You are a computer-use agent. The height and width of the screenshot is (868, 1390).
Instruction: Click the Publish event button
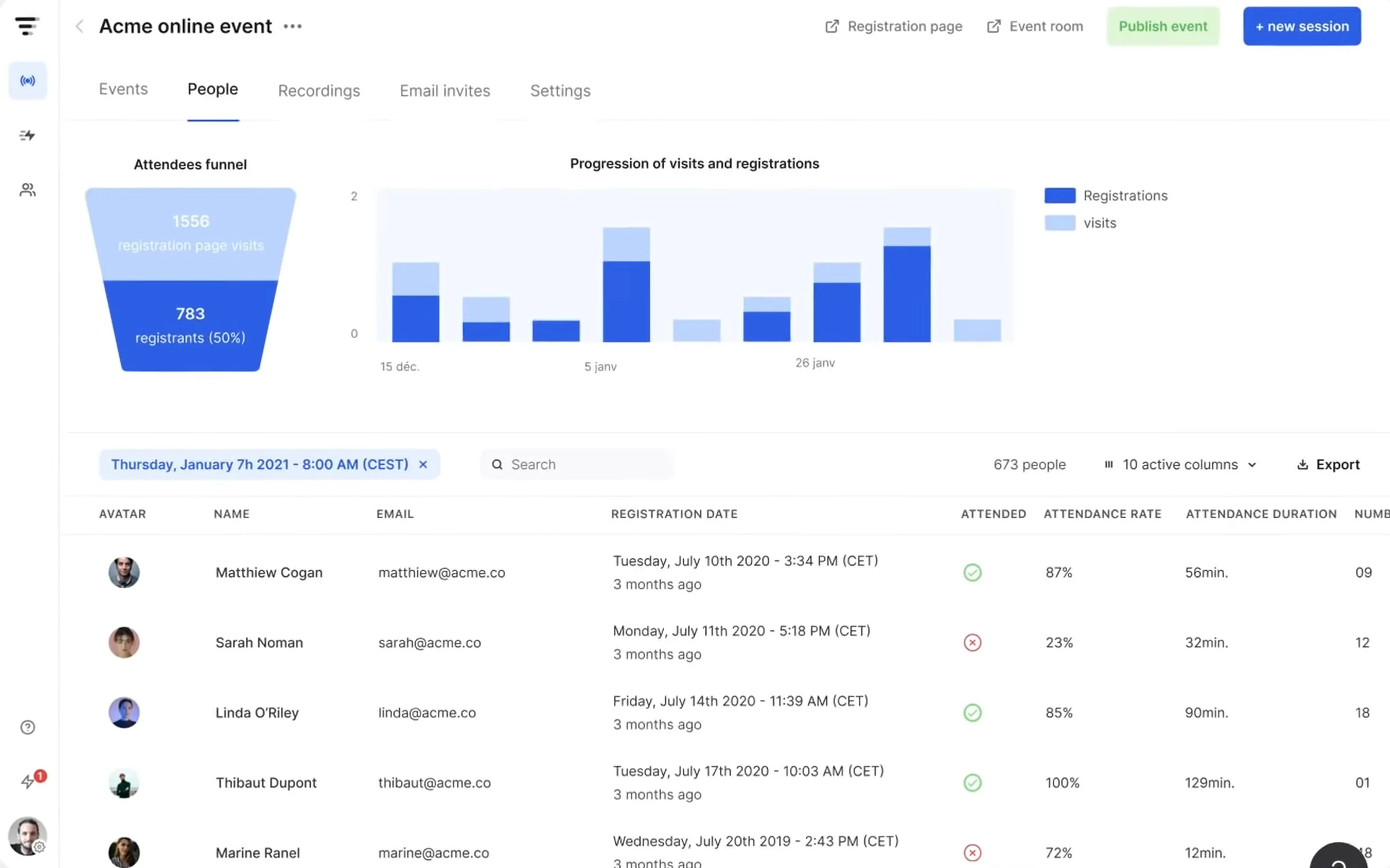(x=1163, y=26)
